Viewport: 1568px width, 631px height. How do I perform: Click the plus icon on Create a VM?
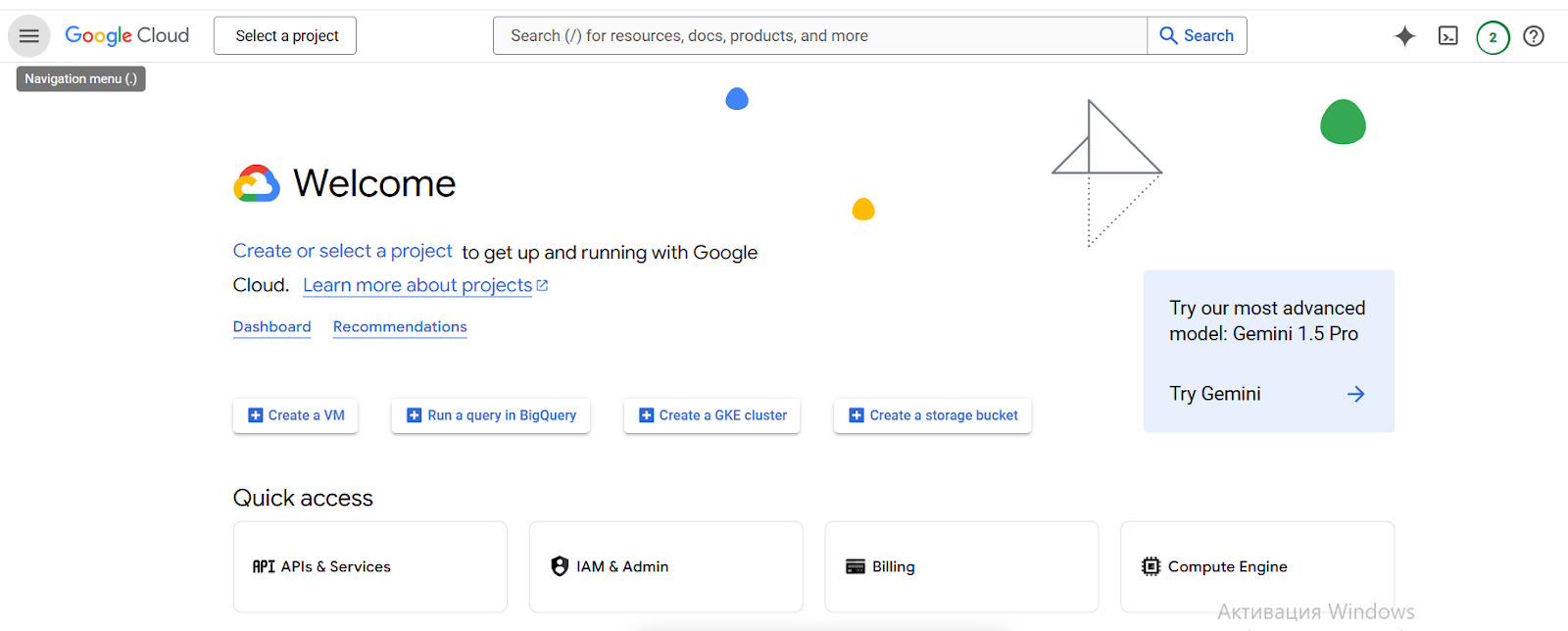coord(256,415)
